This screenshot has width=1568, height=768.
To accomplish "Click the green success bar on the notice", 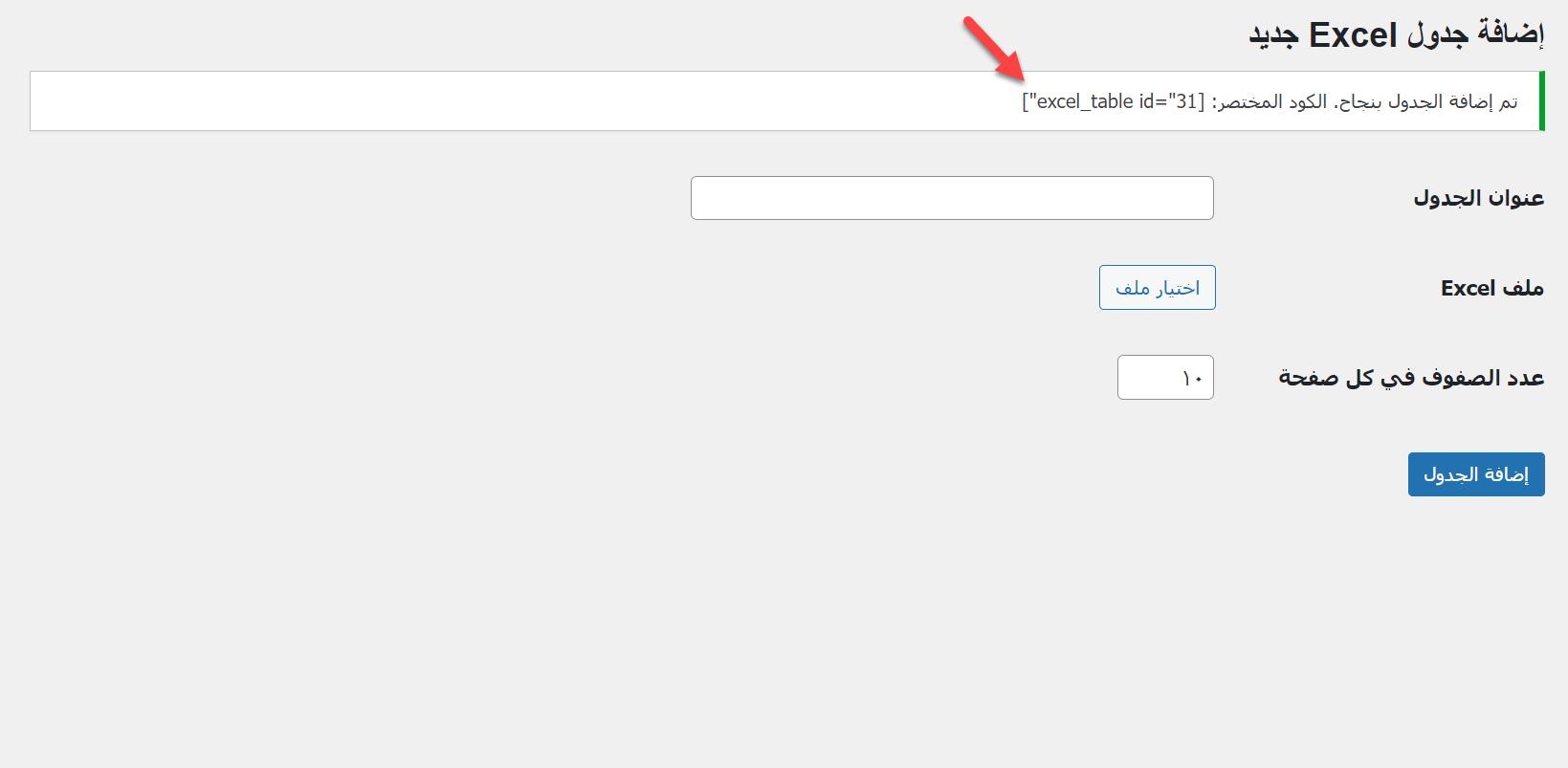I will point(1541,100).
